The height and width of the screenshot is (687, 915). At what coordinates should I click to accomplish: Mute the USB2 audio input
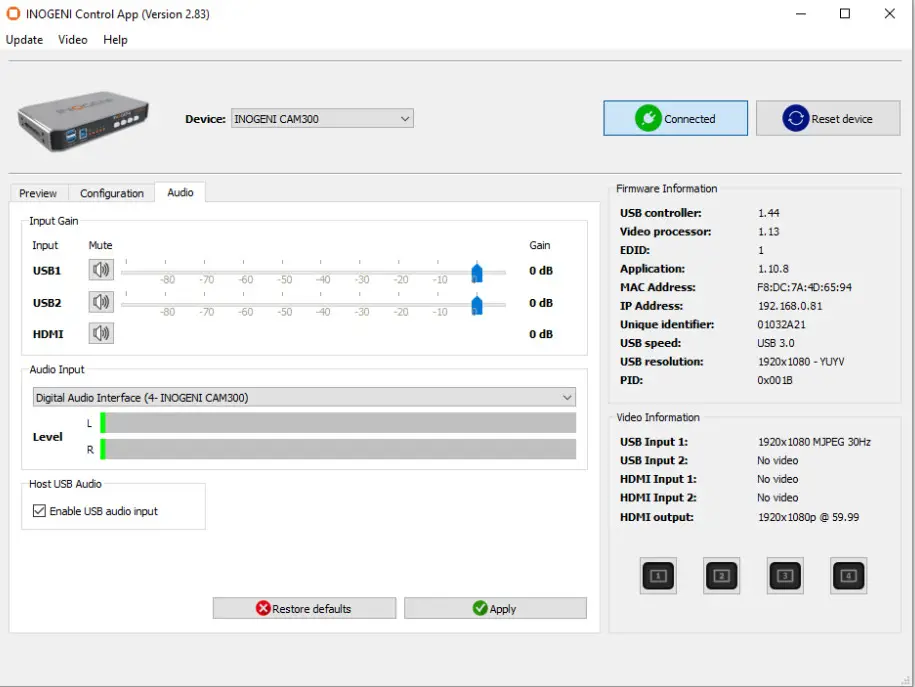coord(100,302)
